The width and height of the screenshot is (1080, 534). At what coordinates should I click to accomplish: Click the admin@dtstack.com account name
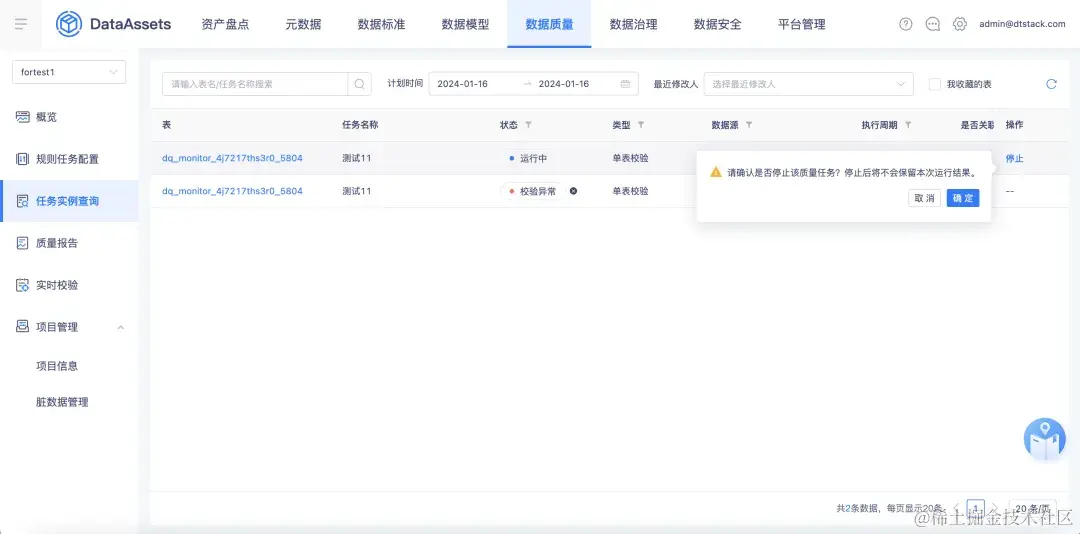point(1022,24)
